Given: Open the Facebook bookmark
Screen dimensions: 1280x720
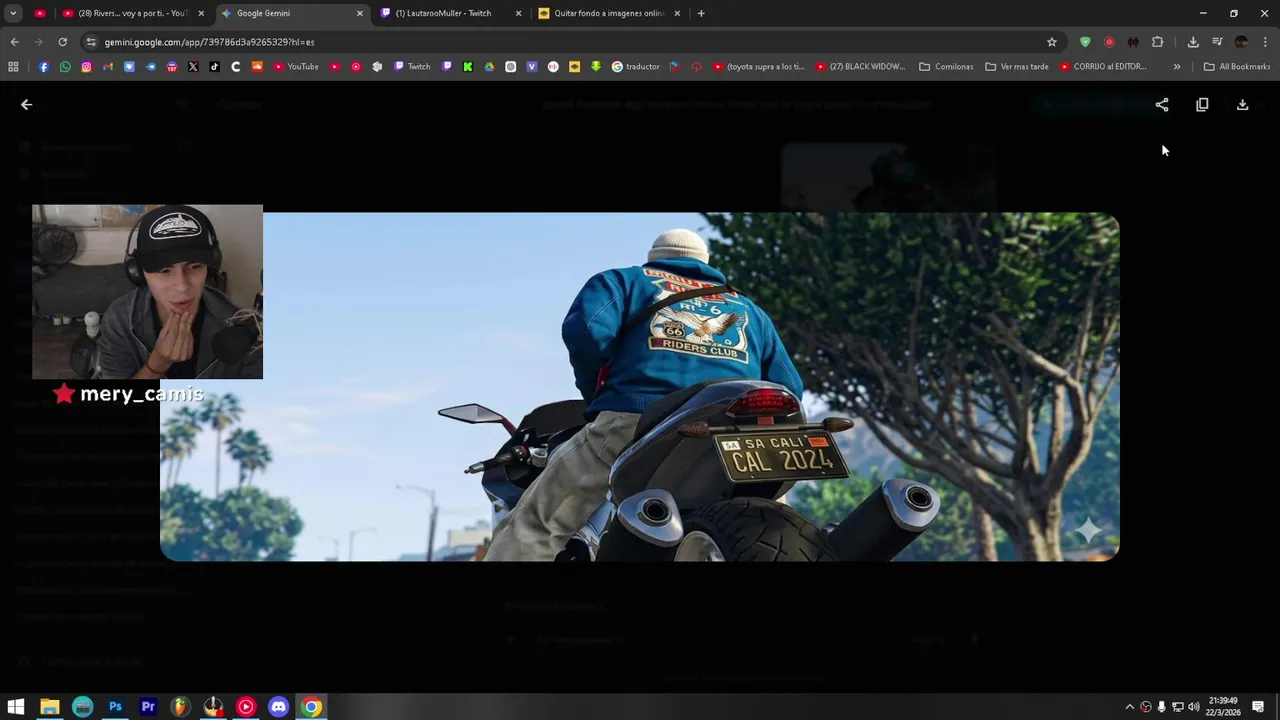Looking at the screenshot, I should pyautogui.click(x=44, y=66).
